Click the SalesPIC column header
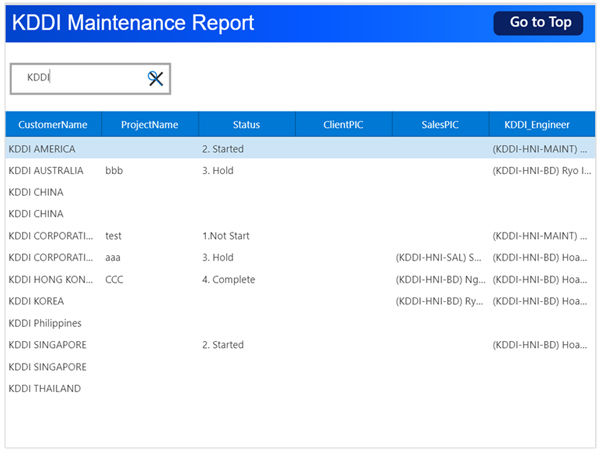Screen dimensions: 600x456 440,124
